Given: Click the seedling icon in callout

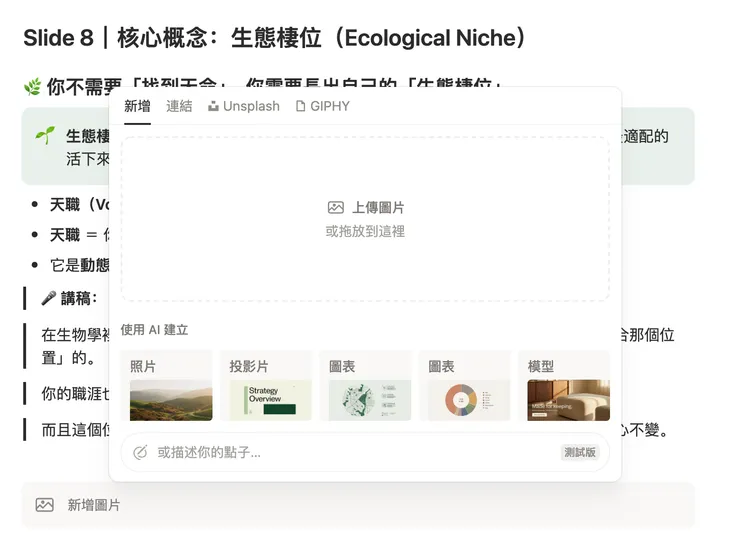Looking at the screenshot, I should 45,135.
